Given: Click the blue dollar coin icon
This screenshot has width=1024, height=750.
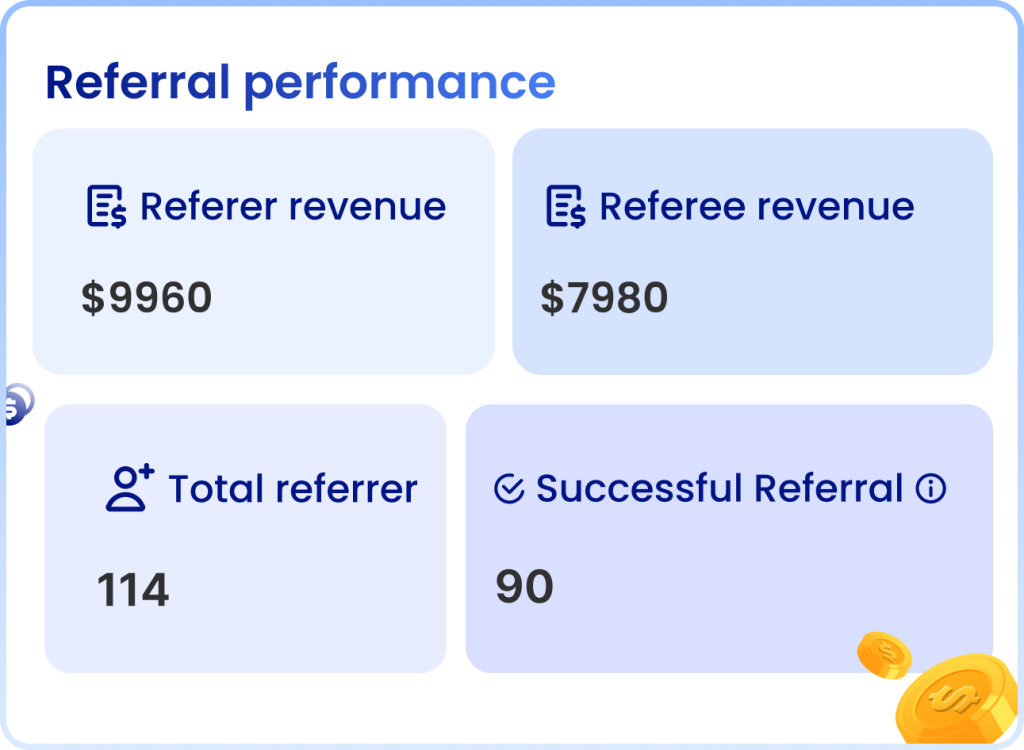Looking at the screenshot, I should pyautogui.click(x=18, y=404).
